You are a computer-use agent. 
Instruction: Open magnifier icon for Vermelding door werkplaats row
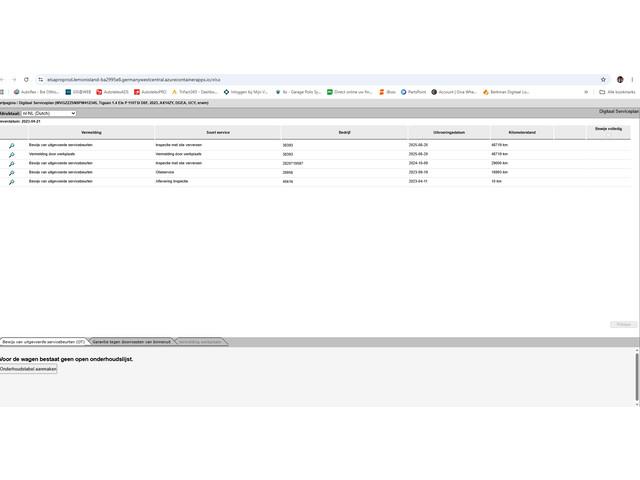point(11,155)
